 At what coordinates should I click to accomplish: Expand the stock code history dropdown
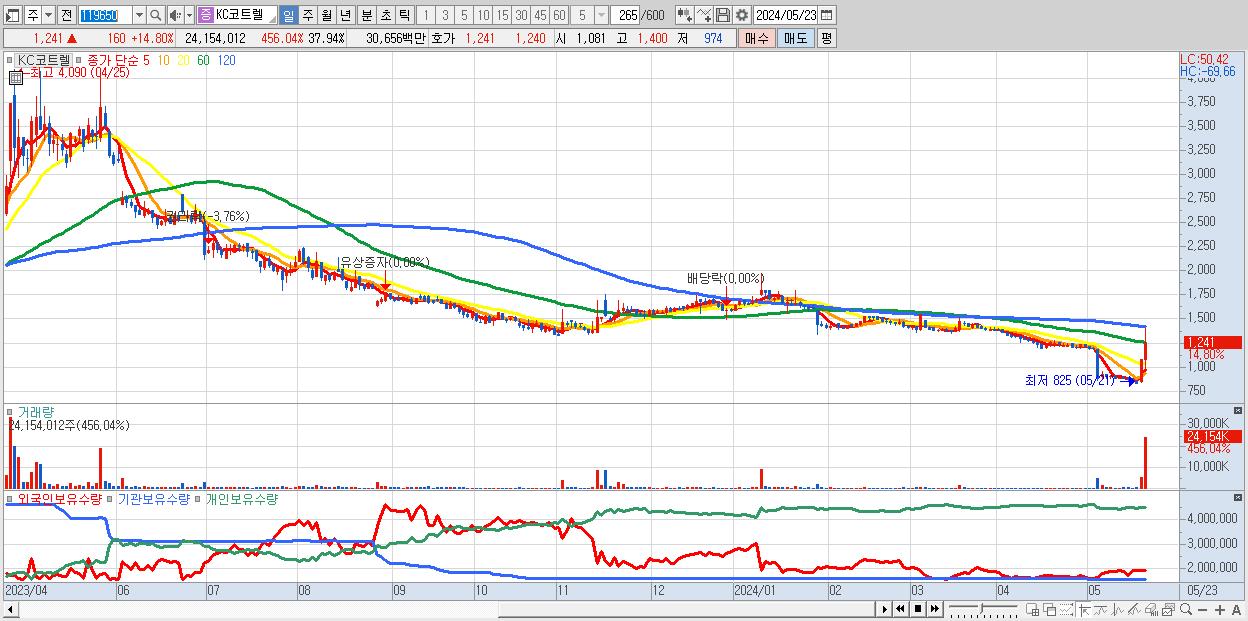coord(139,15)
